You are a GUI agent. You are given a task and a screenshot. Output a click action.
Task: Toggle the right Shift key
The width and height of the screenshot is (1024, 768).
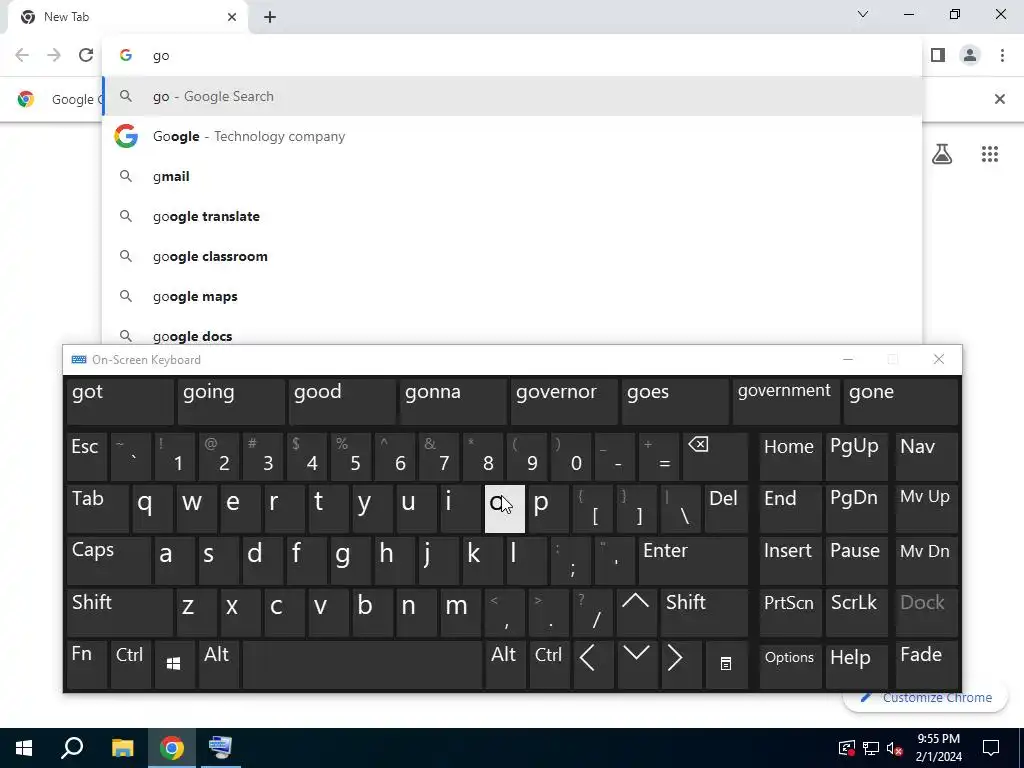tap(704, 612)
